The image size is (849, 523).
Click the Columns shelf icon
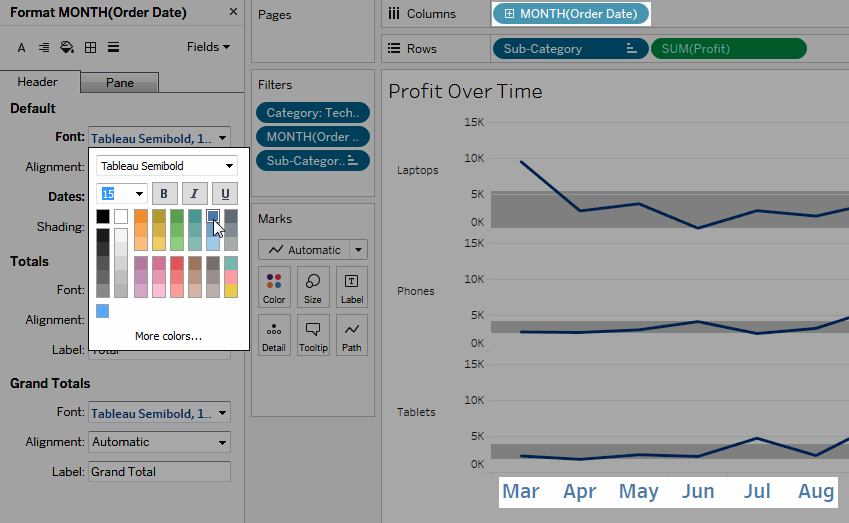point(394,14)
